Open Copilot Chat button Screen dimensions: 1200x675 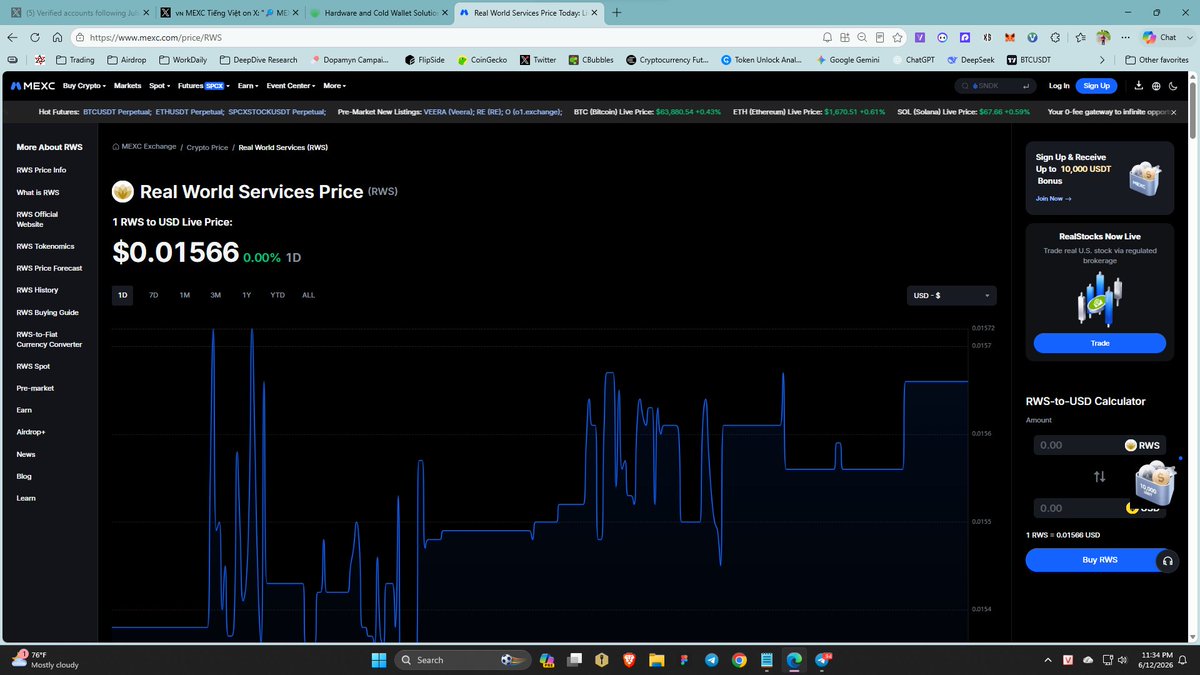click(x=1158, y=37)
